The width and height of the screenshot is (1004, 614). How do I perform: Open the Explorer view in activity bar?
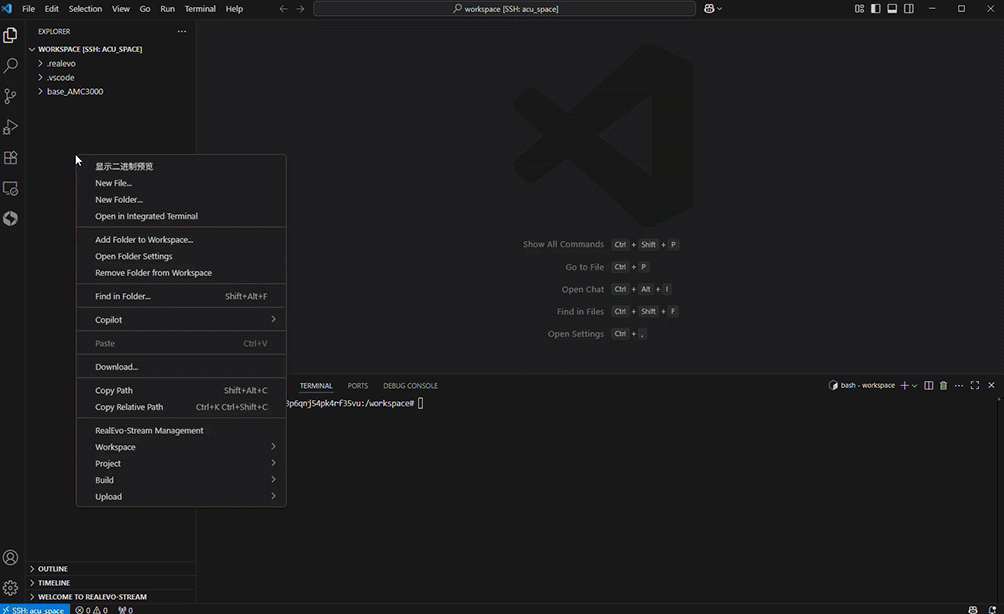pyautogui.click(x=10, y=35)
